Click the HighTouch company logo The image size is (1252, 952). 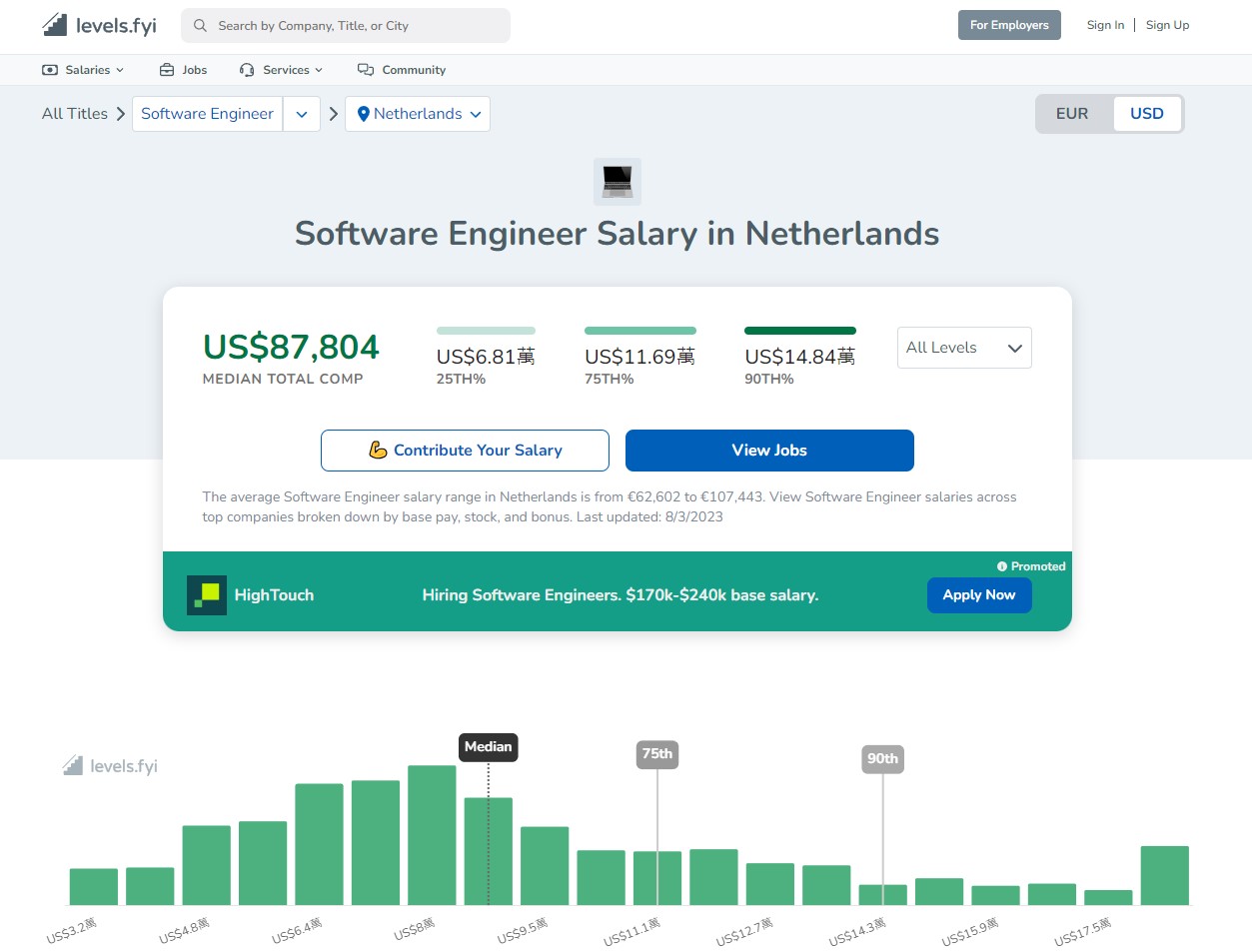tap(207, 595)
